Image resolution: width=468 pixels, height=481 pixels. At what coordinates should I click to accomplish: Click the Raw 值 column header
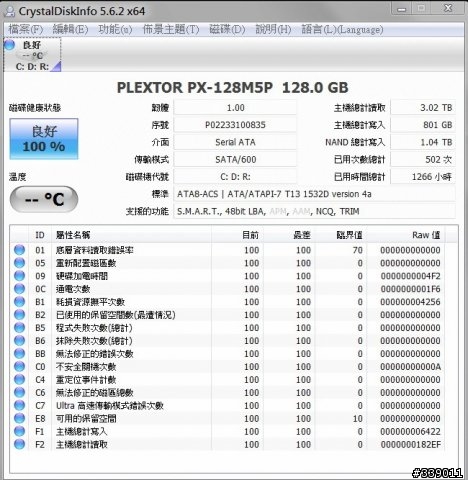coord(407,235)
